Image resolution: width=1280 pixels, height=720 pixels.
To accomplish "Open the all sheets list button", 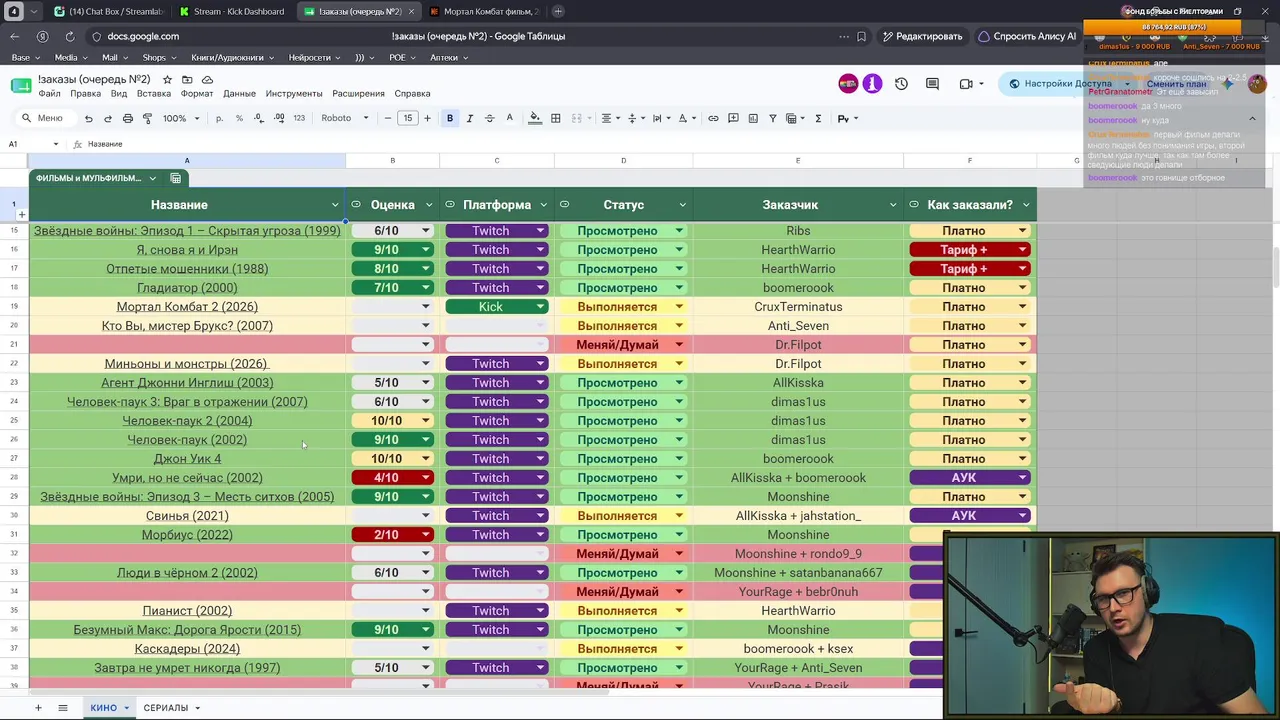I will [62, 708].
